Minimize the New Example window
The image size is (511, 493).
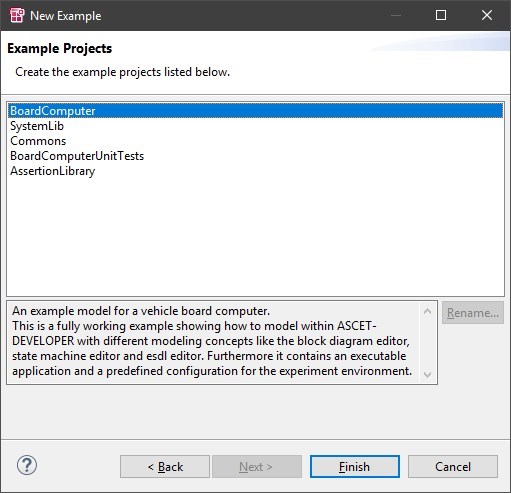pyautogui.click(x=396, y=15)
